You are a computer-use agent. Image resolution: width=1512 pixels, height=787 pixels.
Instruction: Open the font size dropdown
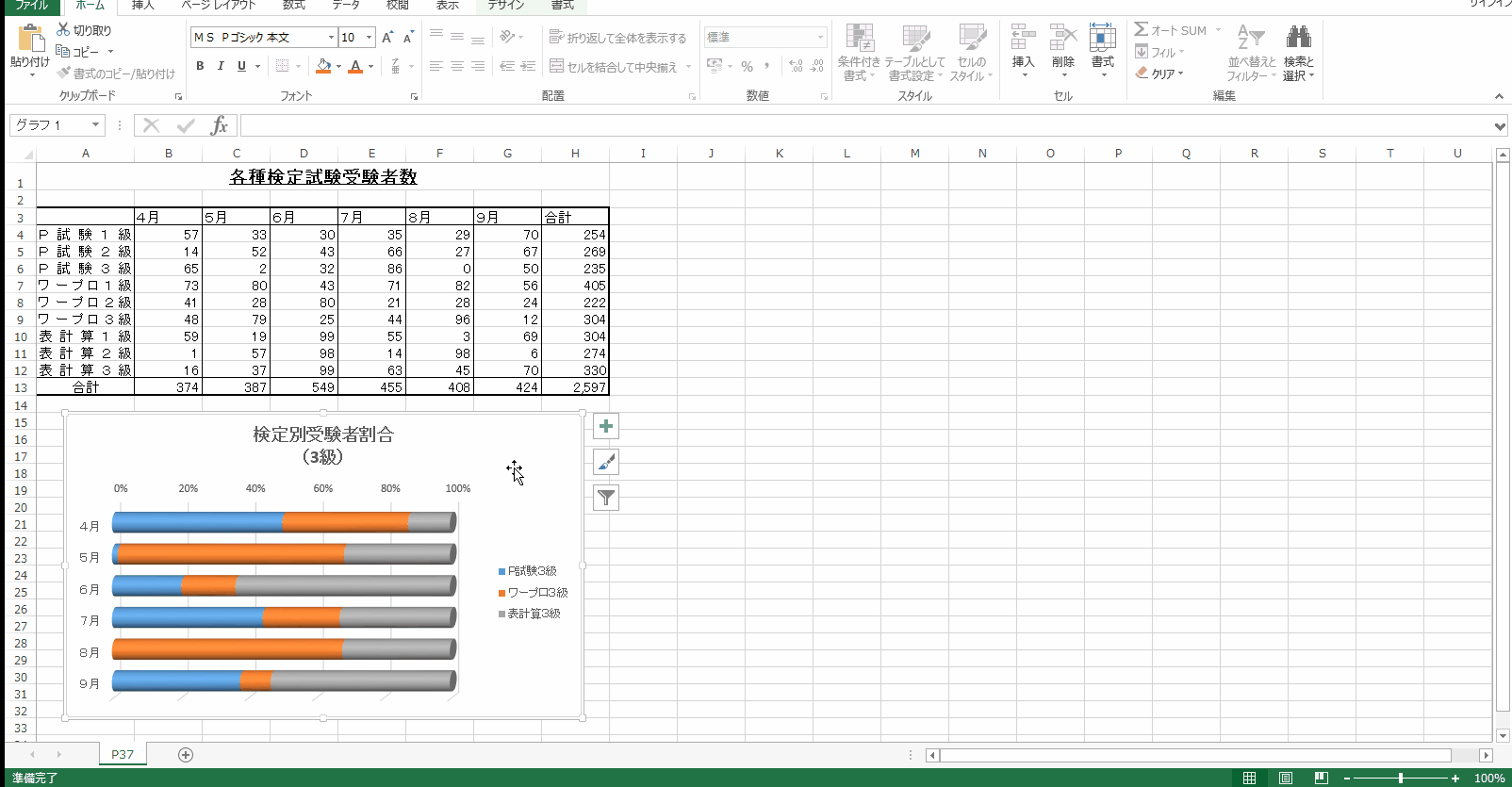(x=369, y=38)
